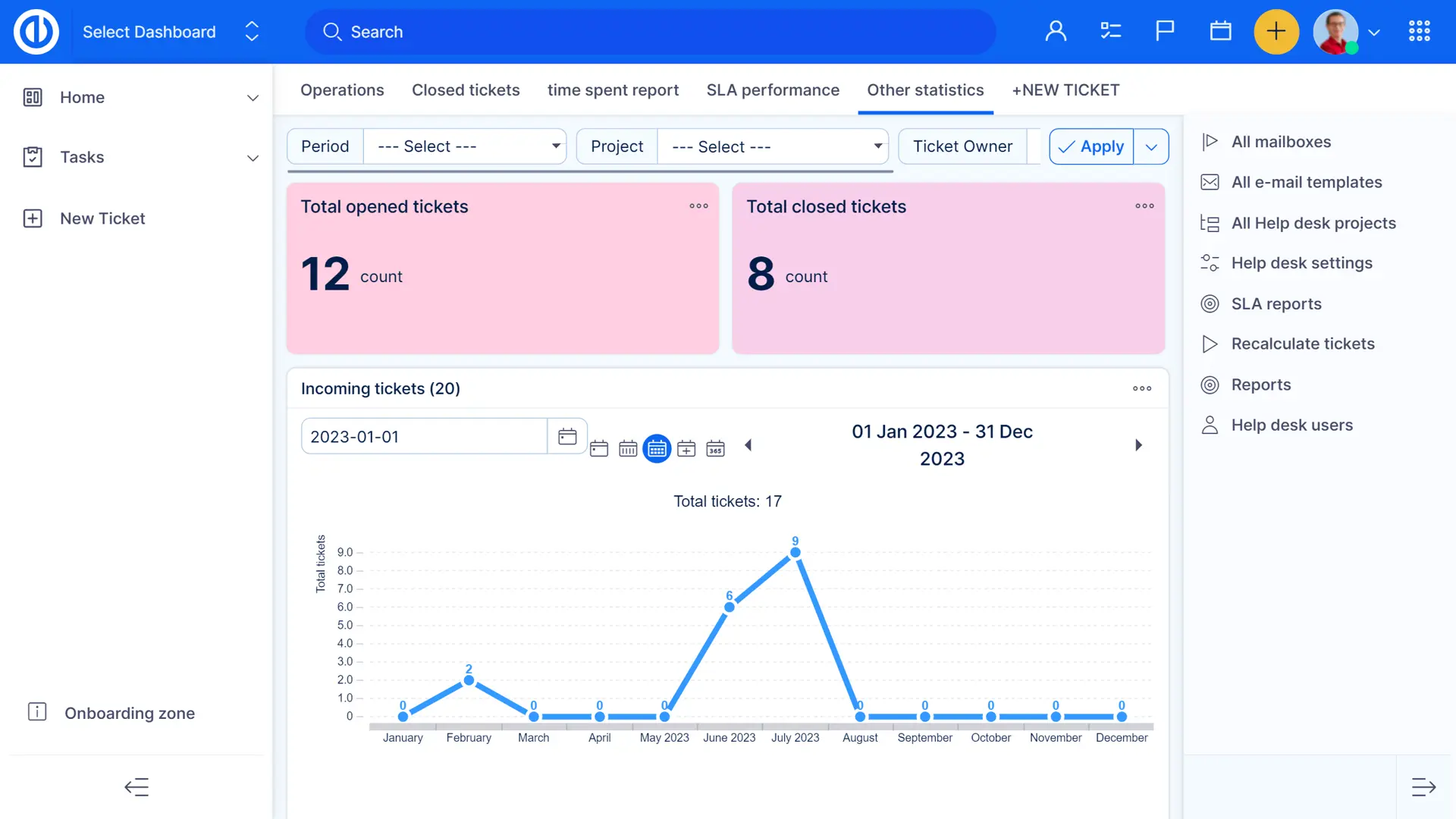1456x819 pixels.
Task: Switch chart to weekly view
Action: (x=628, y=449)
